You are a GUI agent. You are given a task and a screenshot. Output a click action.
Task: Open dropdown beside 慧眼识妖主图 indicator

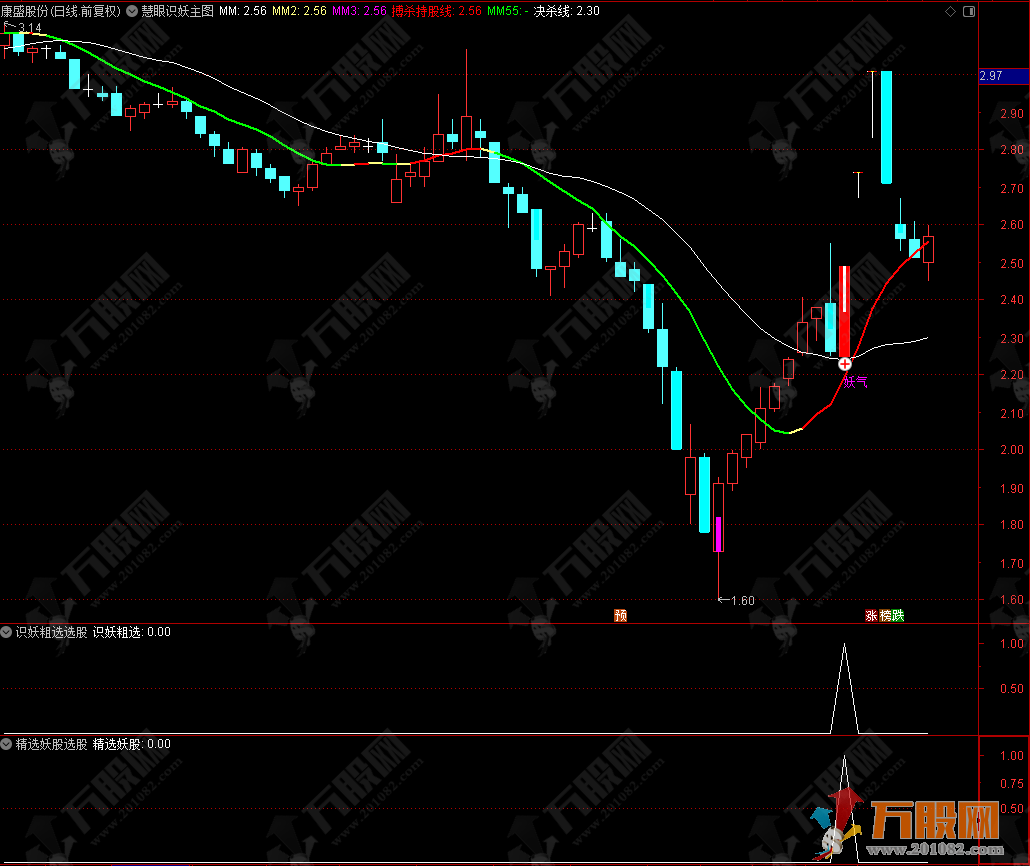[132, 11]
